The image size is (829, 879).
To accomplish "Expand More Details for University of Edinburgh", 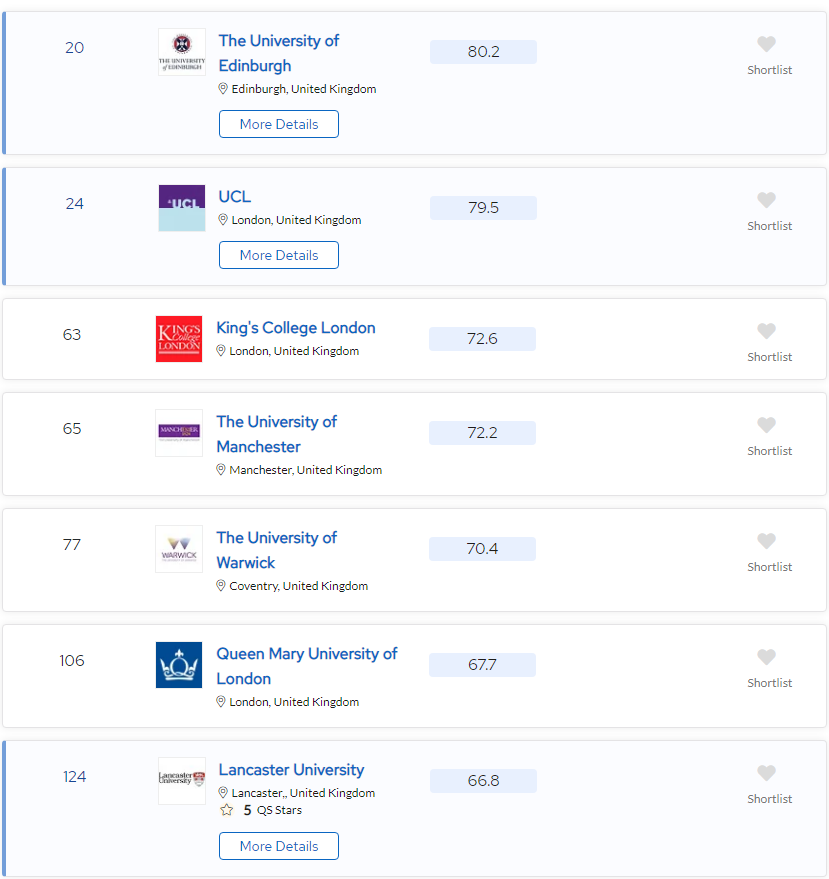I will point(279,124).
